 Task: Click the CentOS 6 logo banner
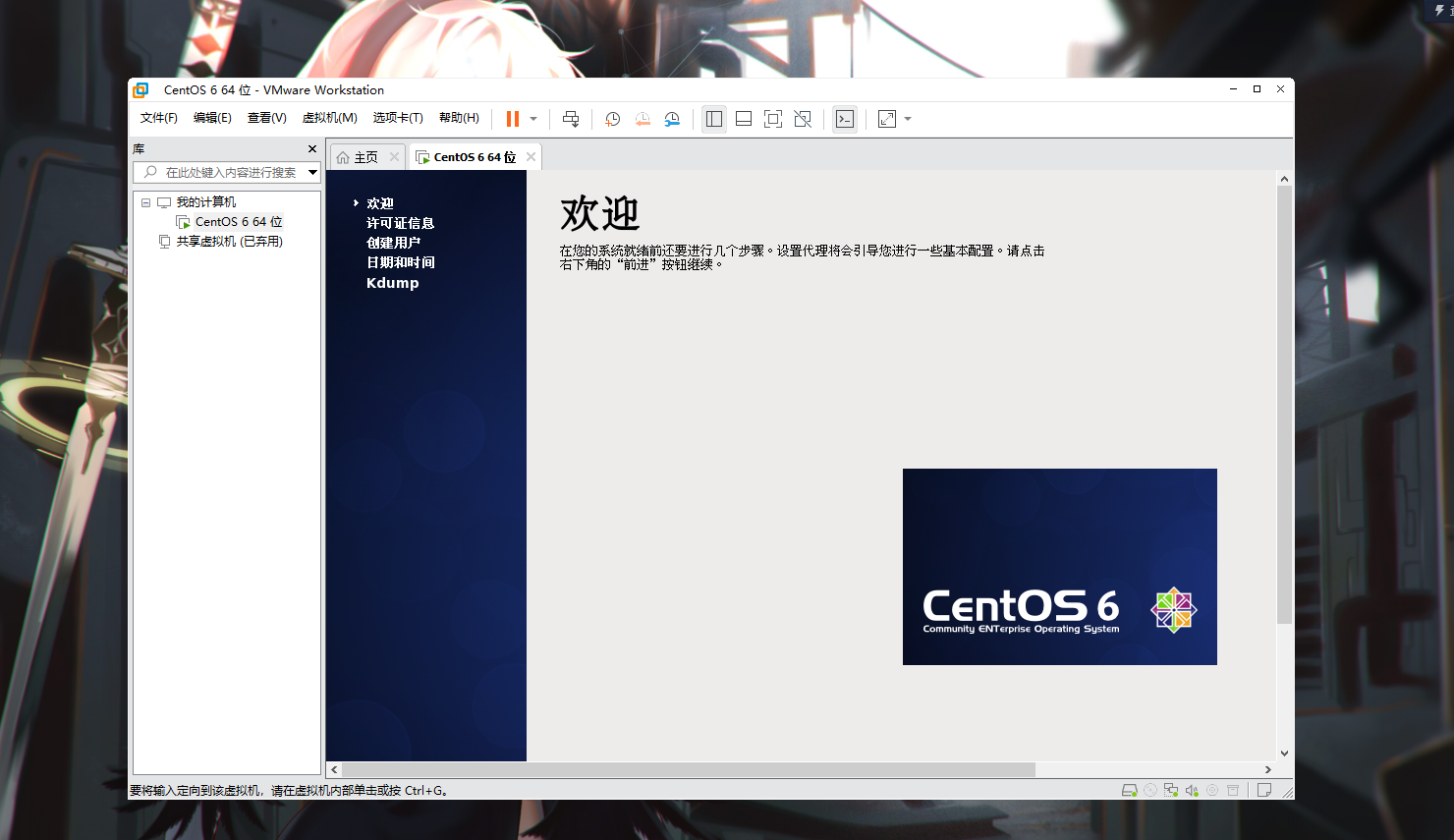pyautogui.click(x=1060, y=567)
